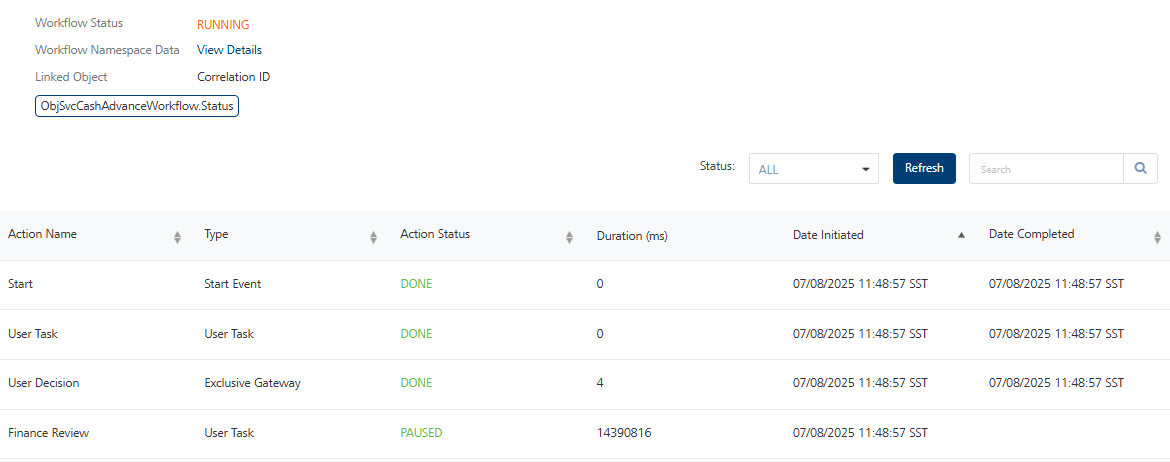Click the Duration (ms) column header
1170x462 pixels.
(632, 236)
